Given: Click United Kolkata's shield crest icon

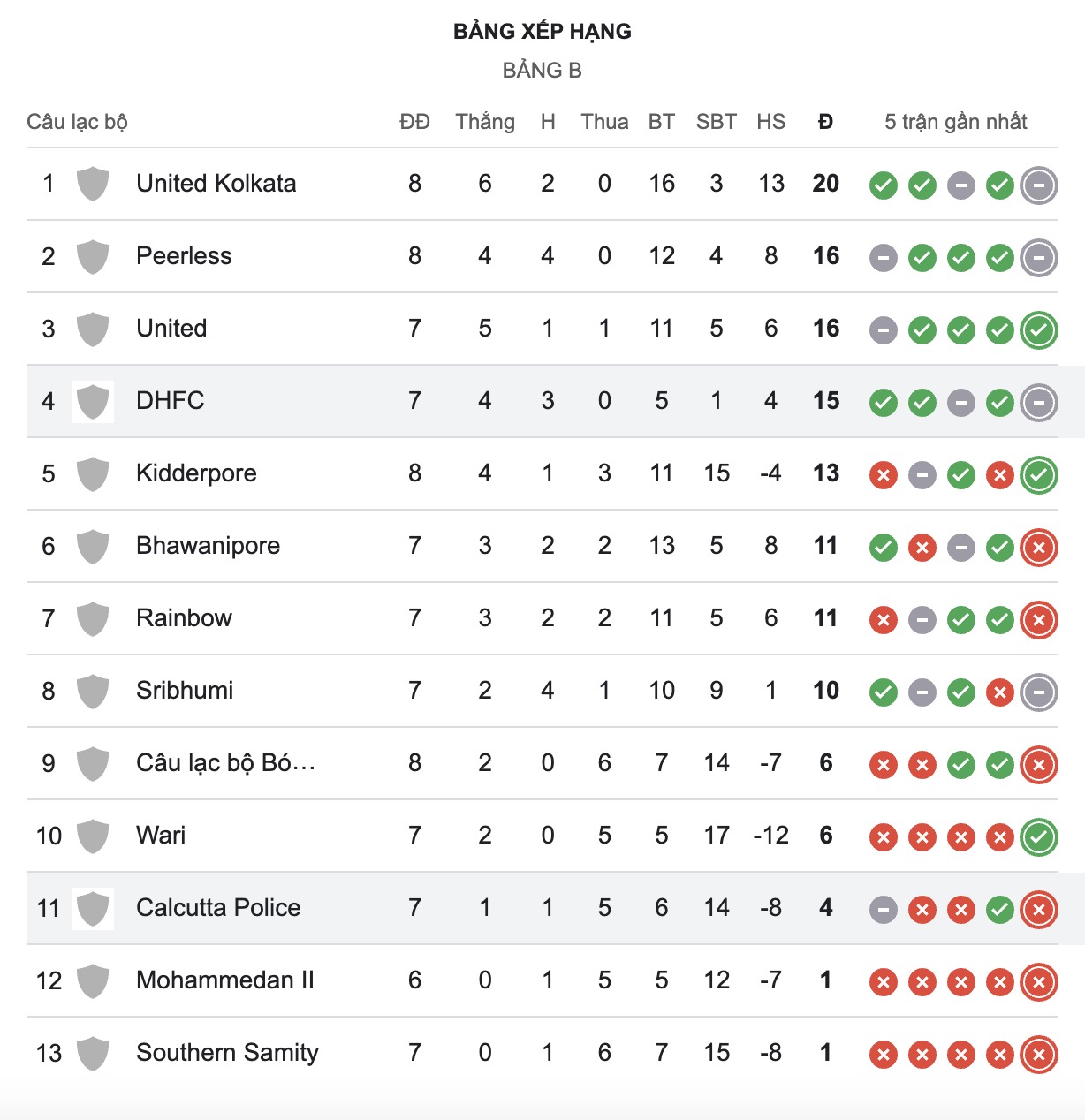Looking at the screenshot, I should (93, 184).
